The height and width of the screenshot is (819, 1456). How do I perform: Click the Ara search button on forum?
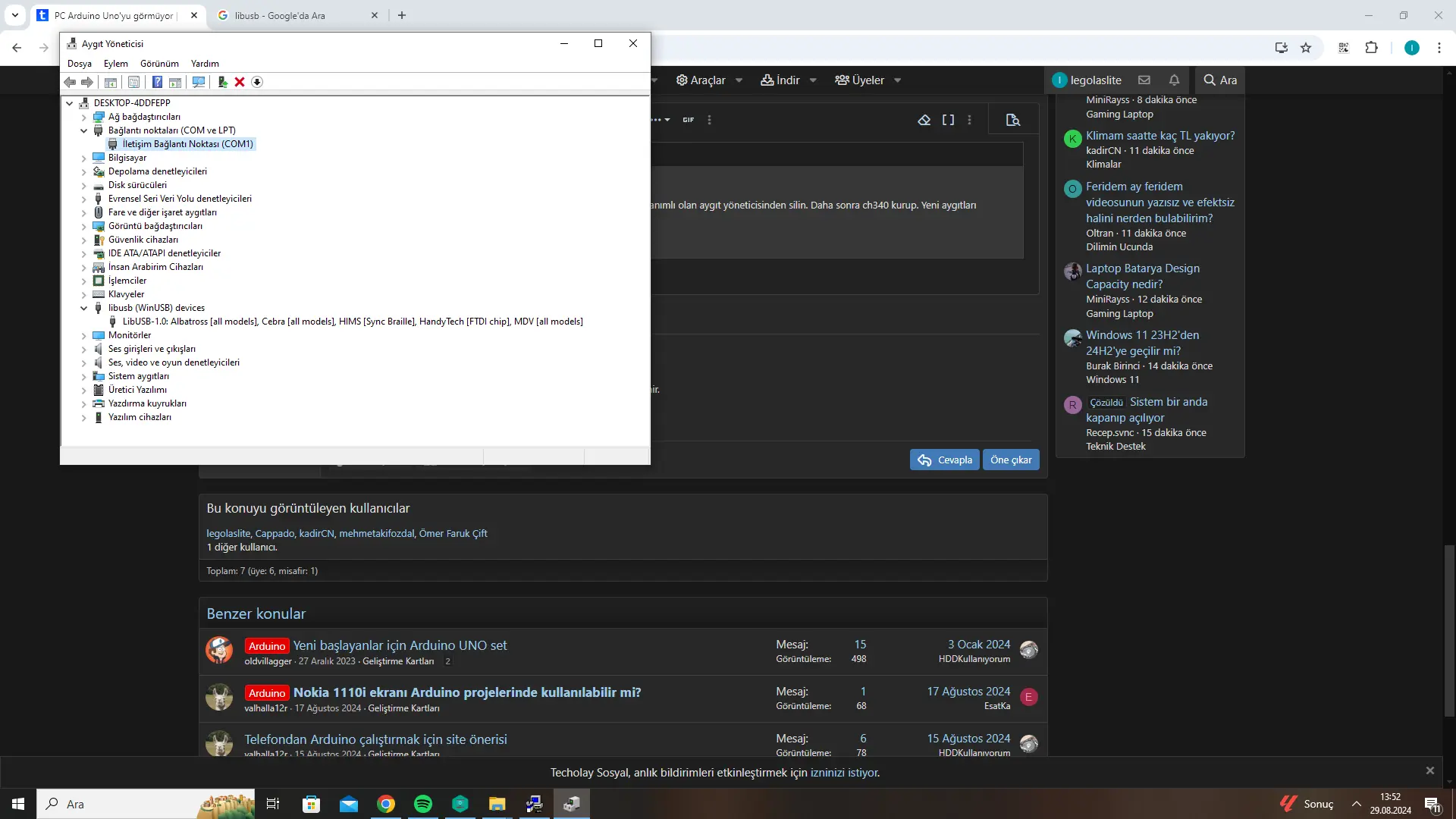1220,80
